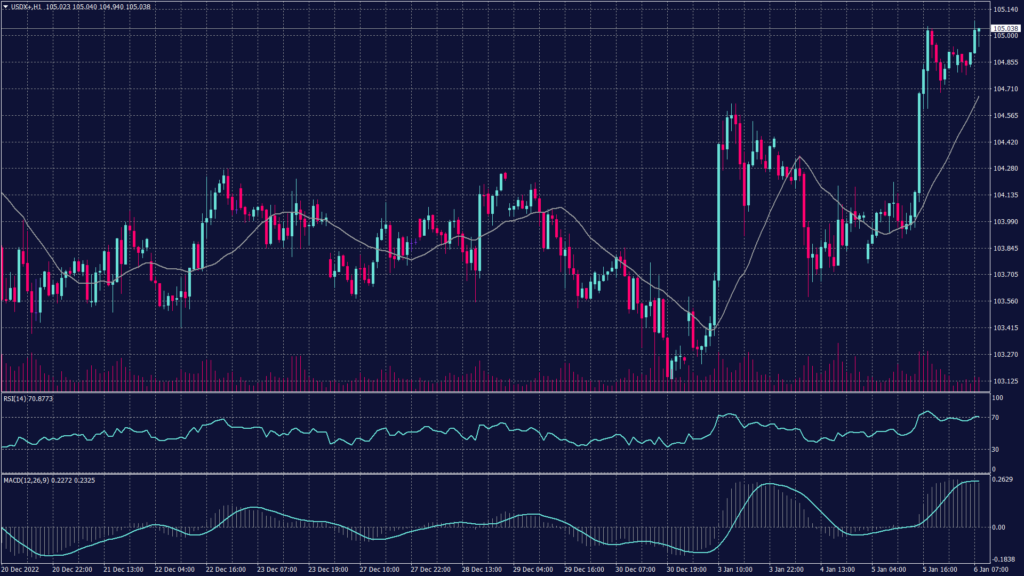Click the MACD 0.2629 scale label

[x=1003, y=480]
